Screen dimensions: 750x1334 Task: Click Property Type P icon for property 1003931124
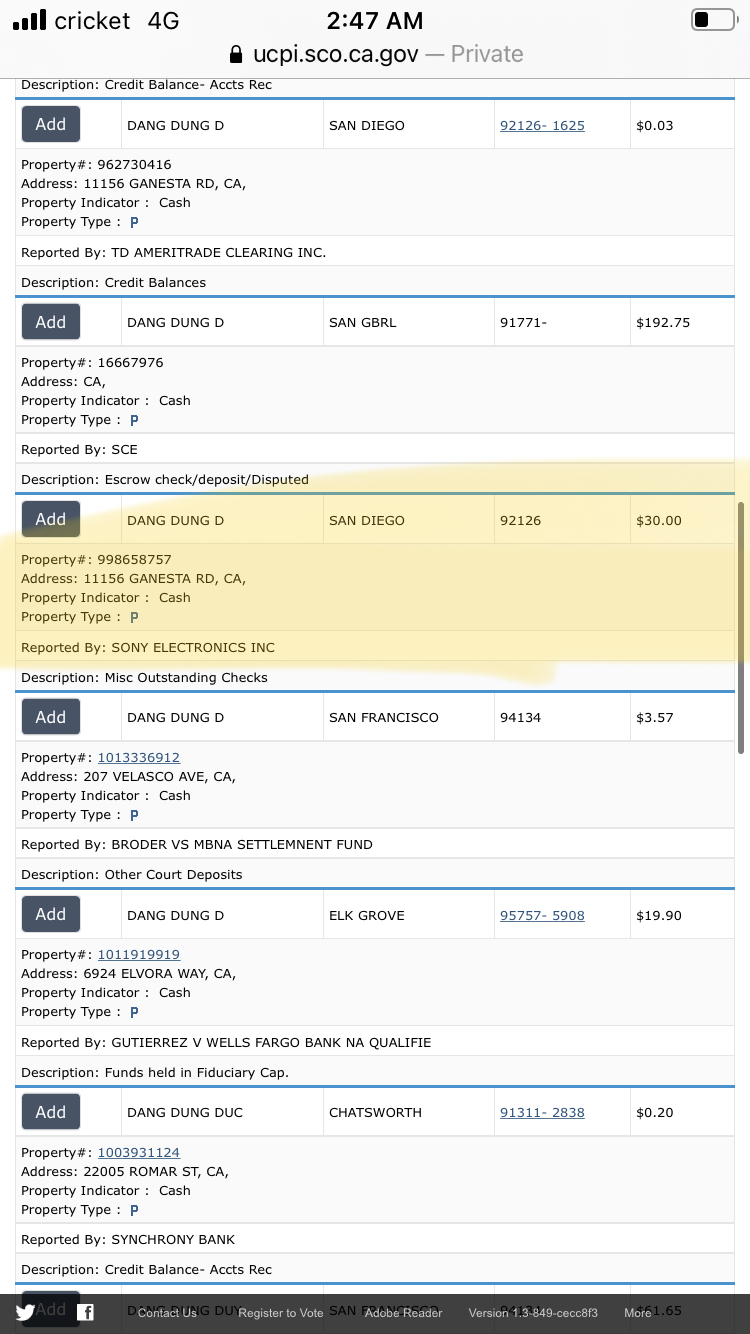point(134,1210)
